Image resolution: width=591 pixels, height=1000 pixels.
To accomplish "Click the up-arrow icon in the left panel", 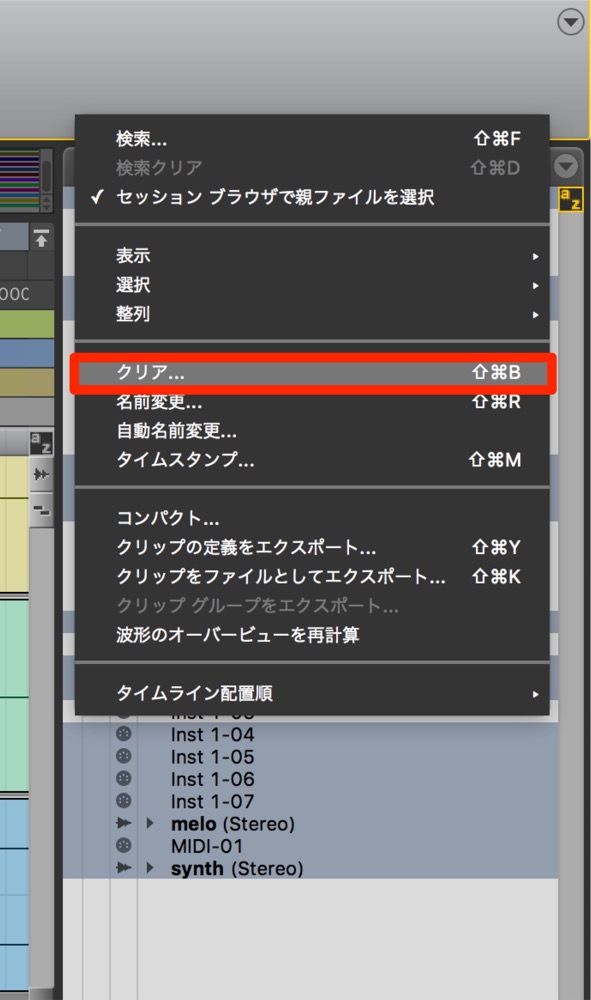I will (41, 239).
